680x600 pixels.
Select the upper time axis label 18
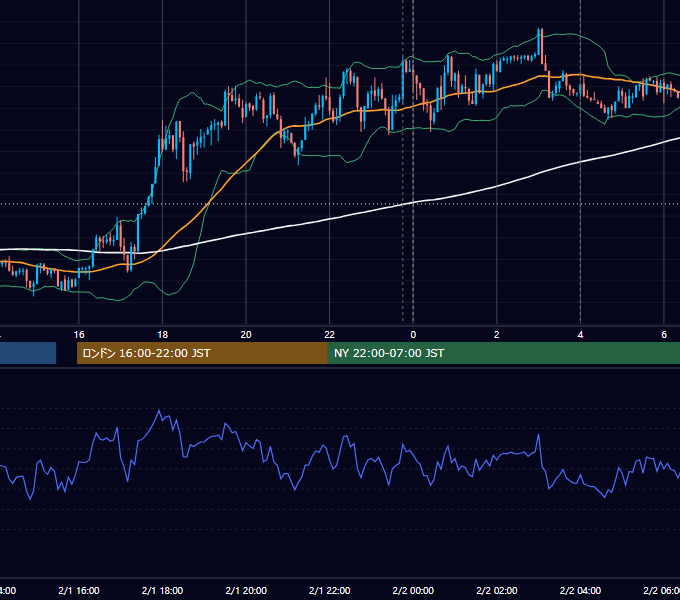coord(163,335)
